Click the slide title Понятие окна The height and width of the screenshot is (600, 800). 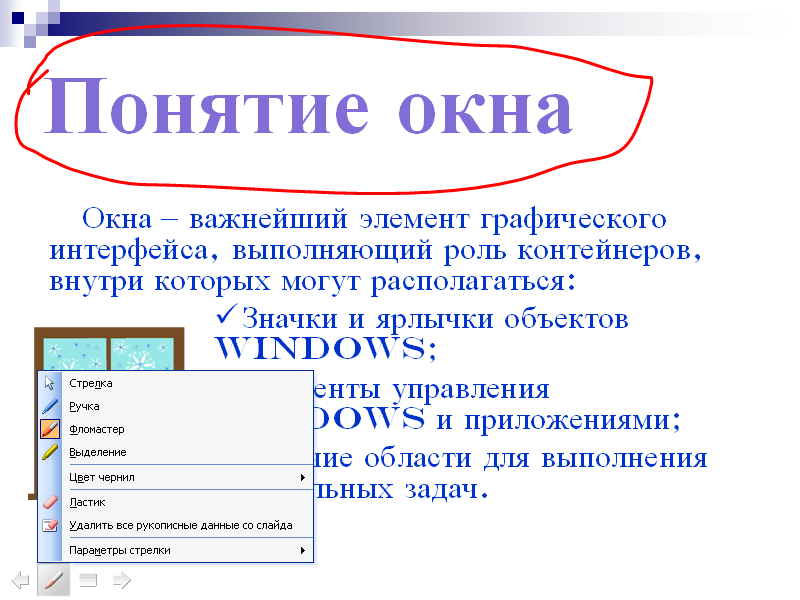tap(309, 107)
